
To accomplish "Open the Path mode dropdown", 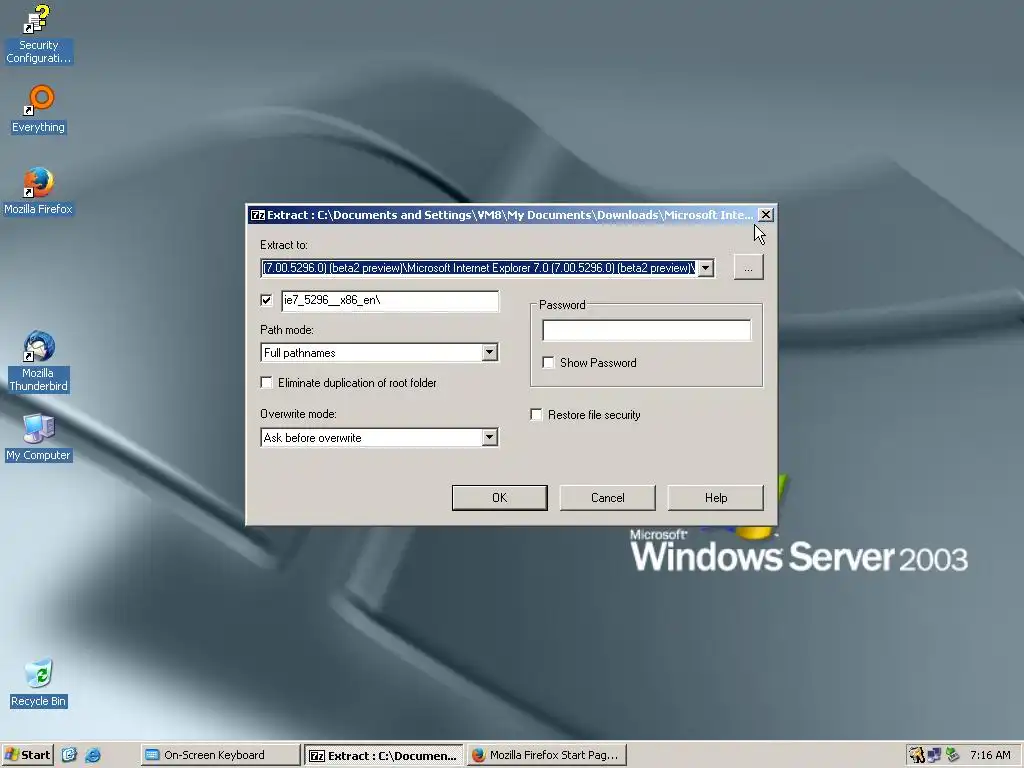I will 489,353.
